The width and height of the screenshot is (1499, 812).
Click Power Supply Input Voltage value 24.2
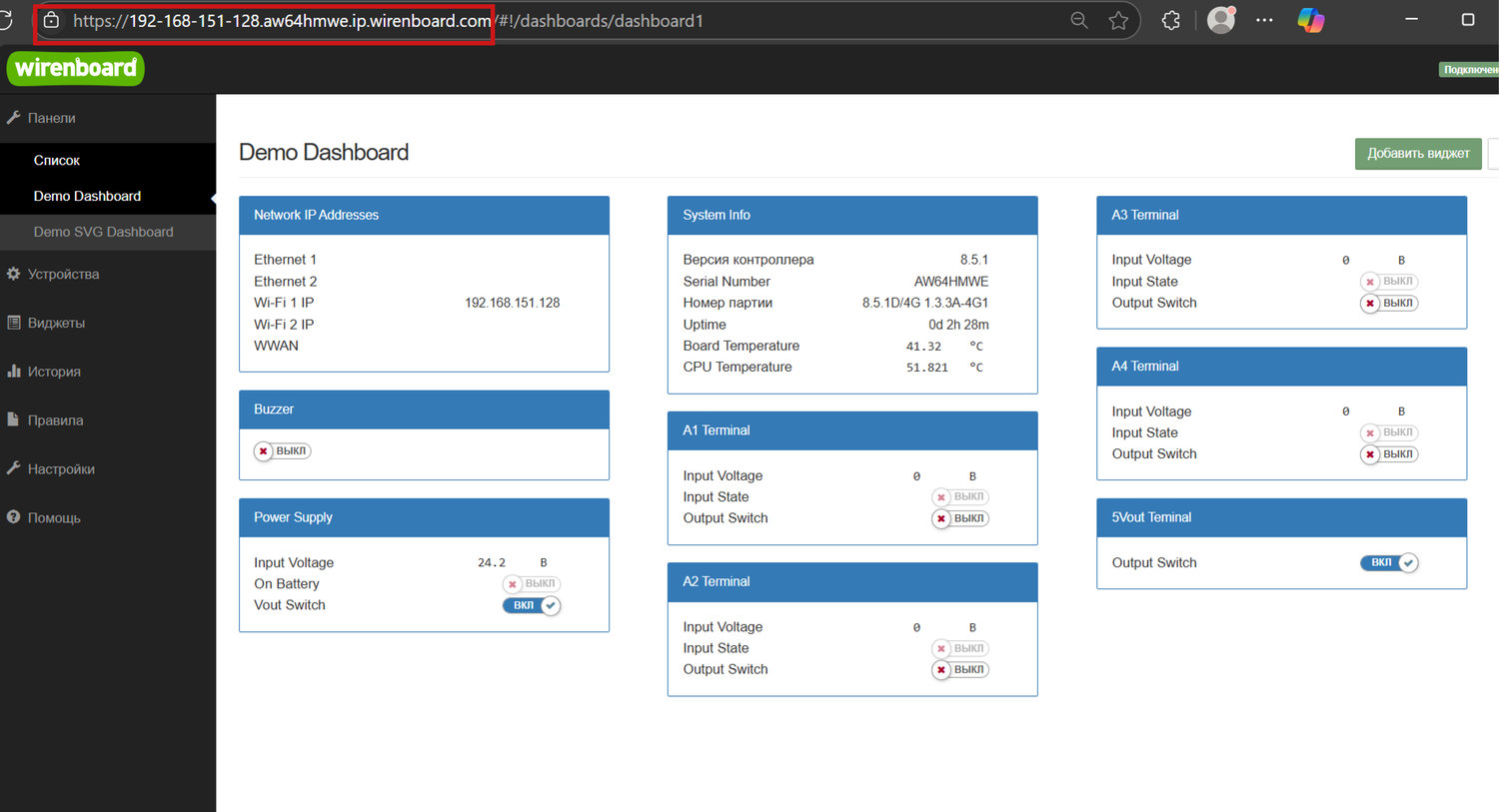click(492, 563)
